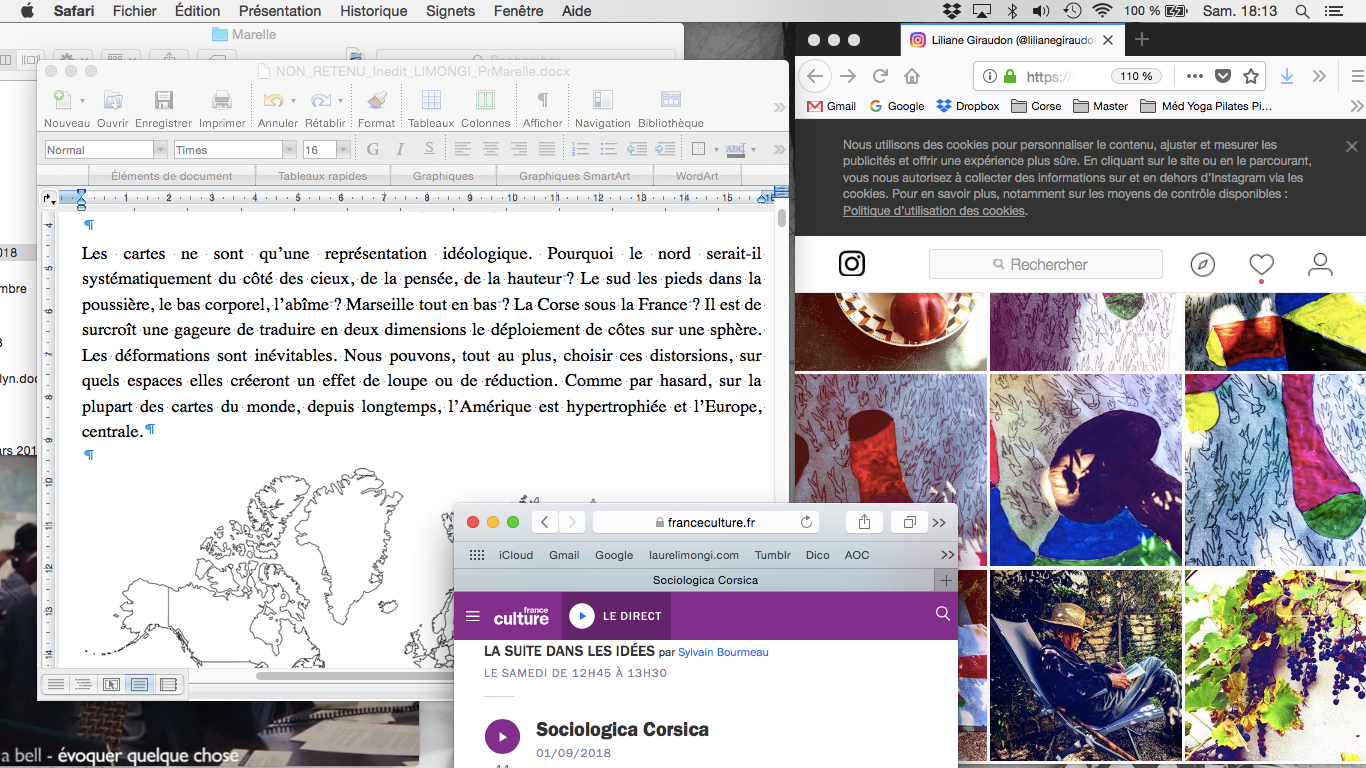Image resolution: width=1366 pixels, height=768 pixels.
Task: Open the Historique menu in menu bar
Action: (373, 11)
